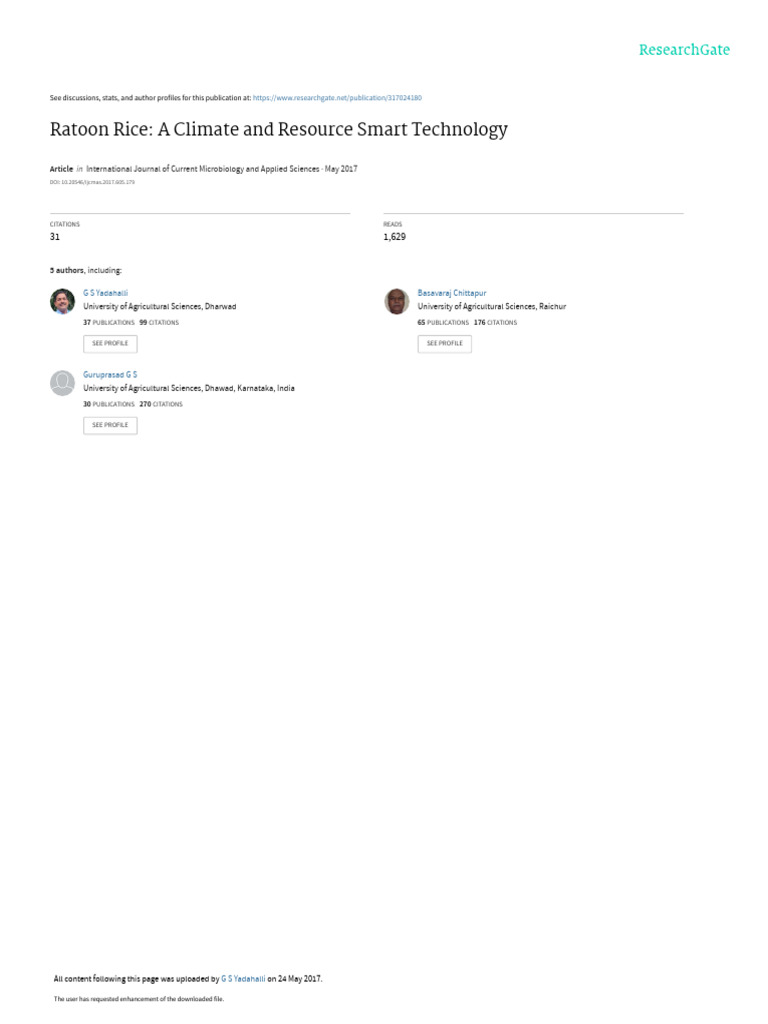Click Guruprasad G S placeholder avatar icon
Image resolution: width=768 pixels, height=1024 pixels.
click(x=63, y=383)
